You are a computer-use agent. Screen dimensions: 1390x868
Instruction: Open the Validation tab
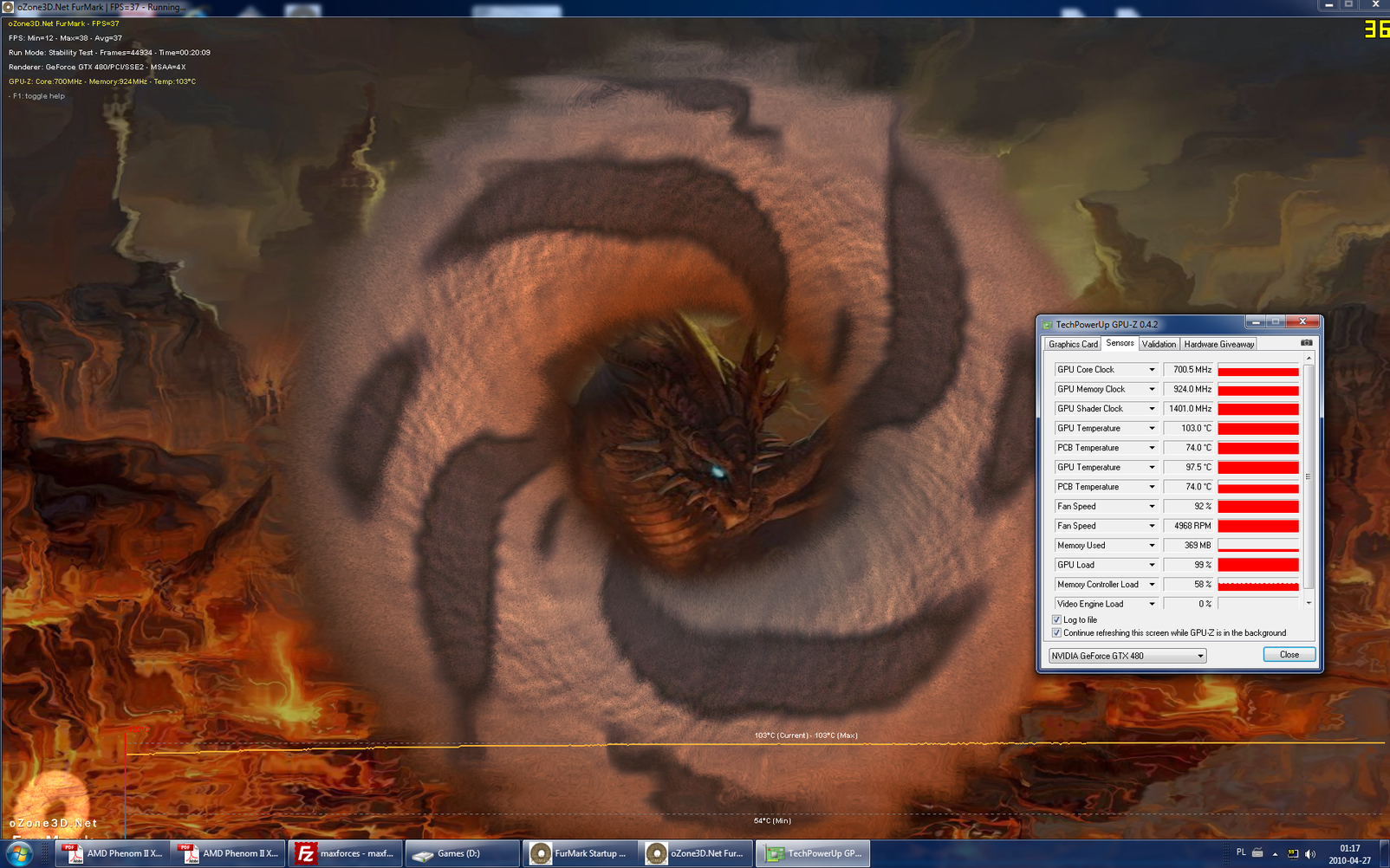click(1159, 344)
